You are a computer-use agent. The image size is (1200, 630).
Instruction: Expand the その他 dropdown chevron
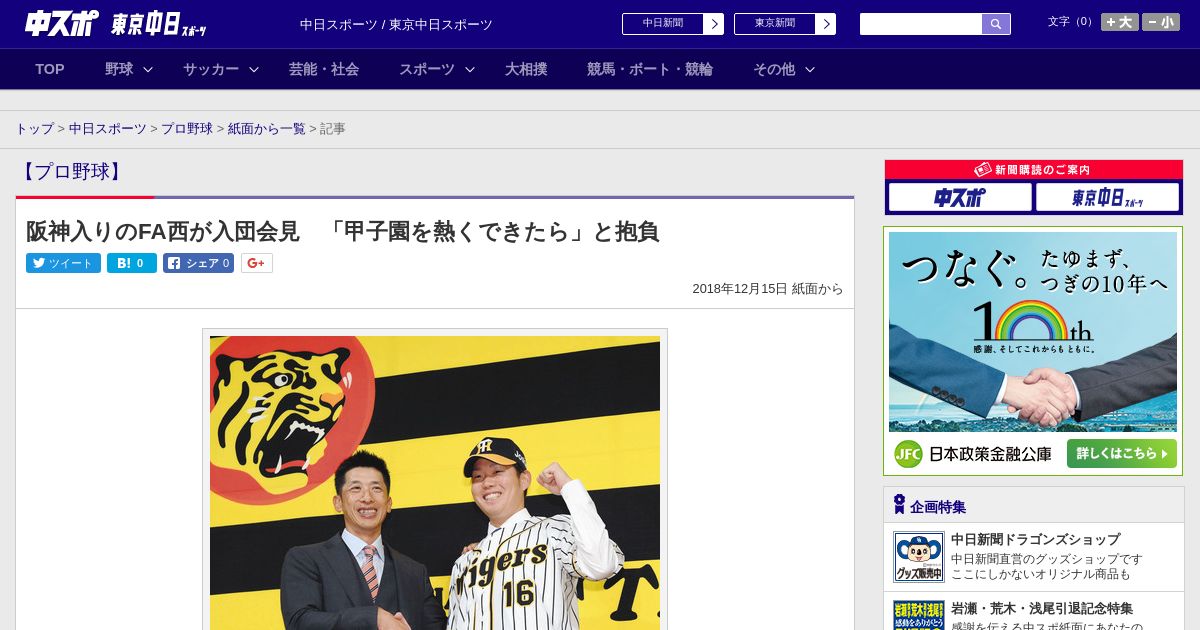point(810,69)
